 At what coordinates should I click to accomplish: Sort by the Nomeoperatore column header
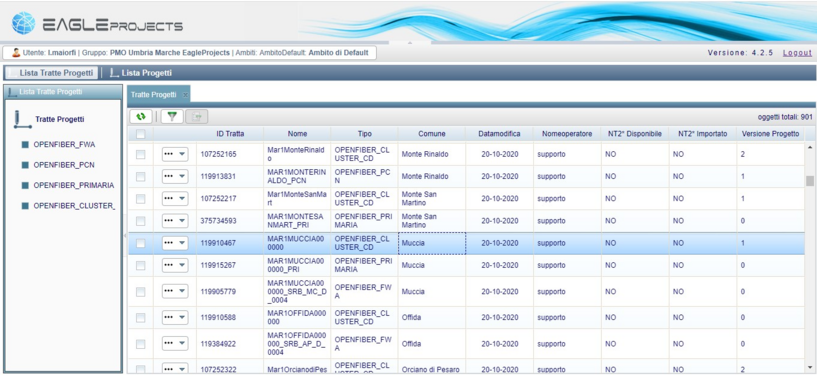567,134
